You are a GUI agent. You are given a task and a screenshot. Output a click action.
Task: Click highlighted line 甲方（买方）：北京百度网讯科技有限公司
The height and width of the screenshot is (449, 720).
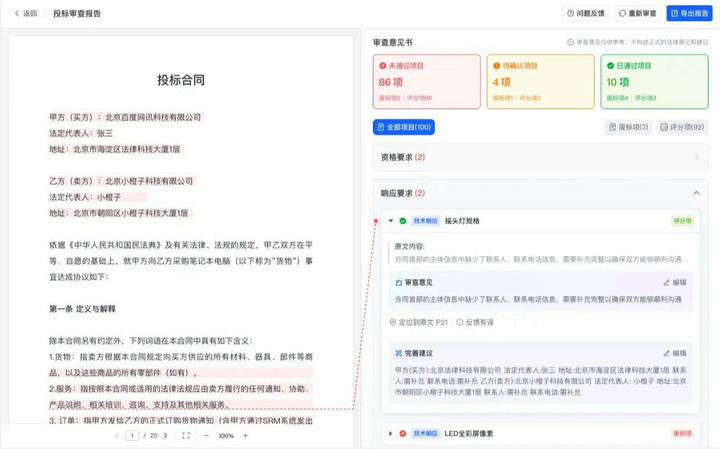pyautogui.click(x=125, y=117)
